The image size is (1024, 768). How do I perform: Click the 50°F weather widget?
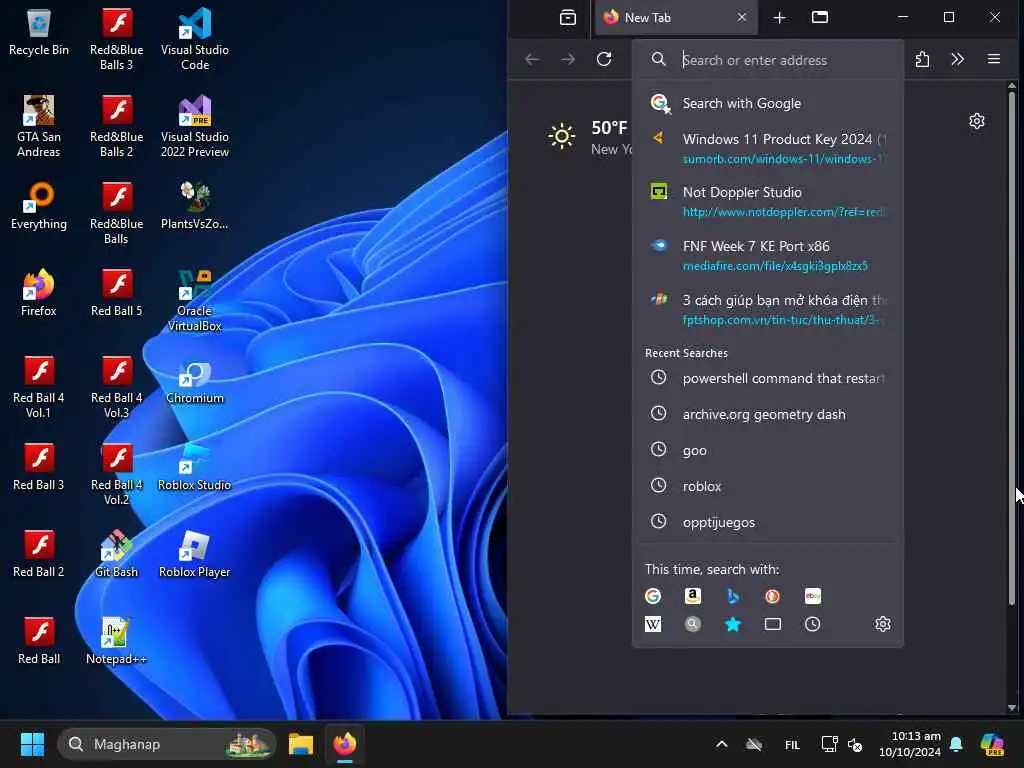point(589,136)
